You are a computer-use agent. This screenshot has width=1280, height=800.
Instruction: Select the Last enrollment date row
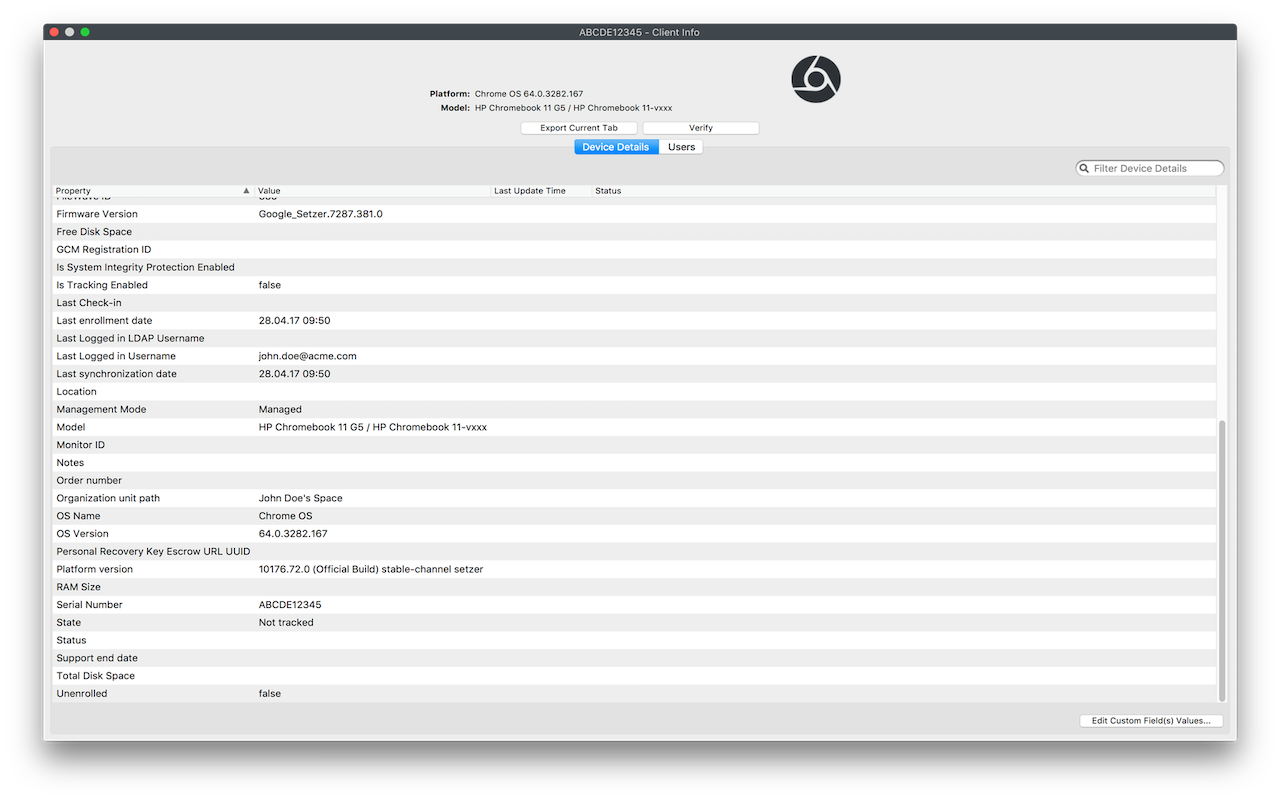(x=634, y=321)
